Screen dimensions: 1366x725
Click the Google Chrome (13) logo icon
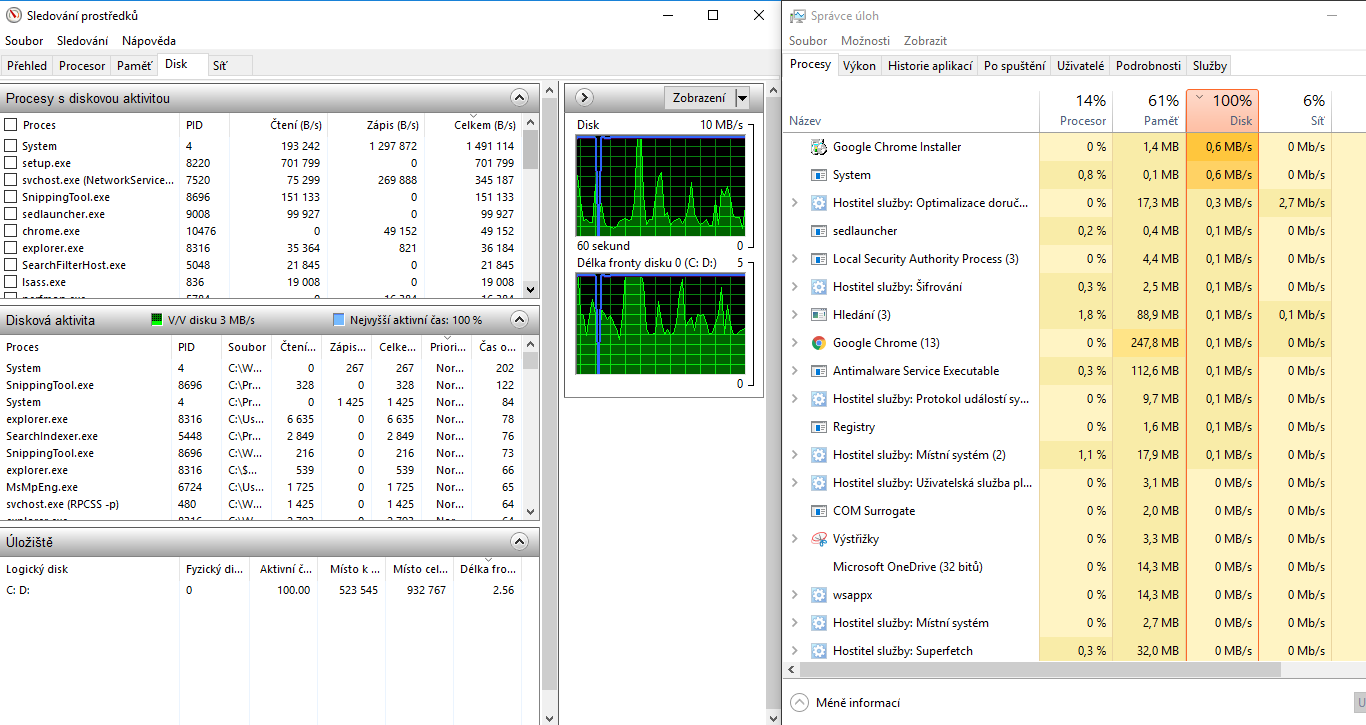[818, 343]
